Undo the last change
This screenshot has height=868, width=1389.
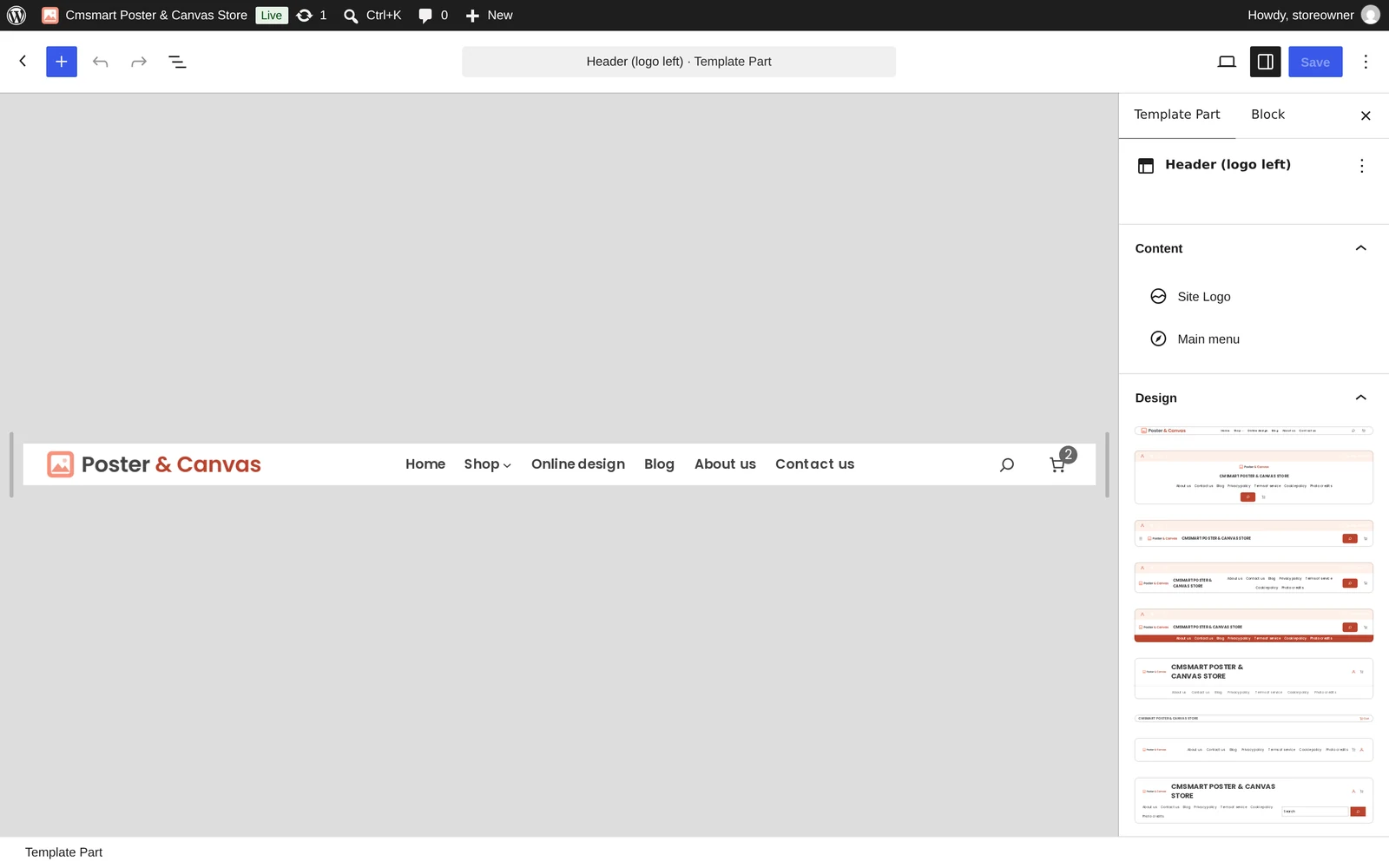pos(101,62)
